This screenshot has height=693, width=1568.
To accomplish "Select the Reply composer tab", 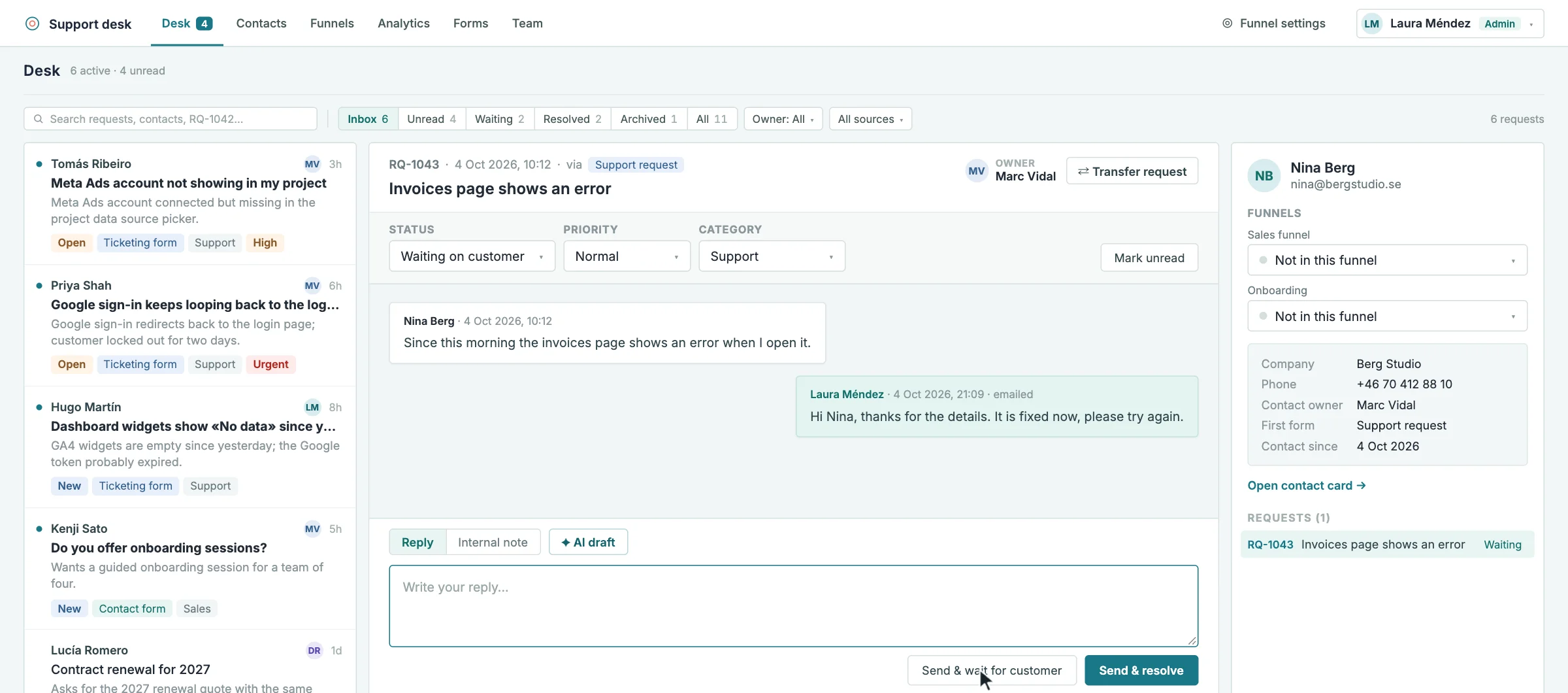I will (417, 542).
